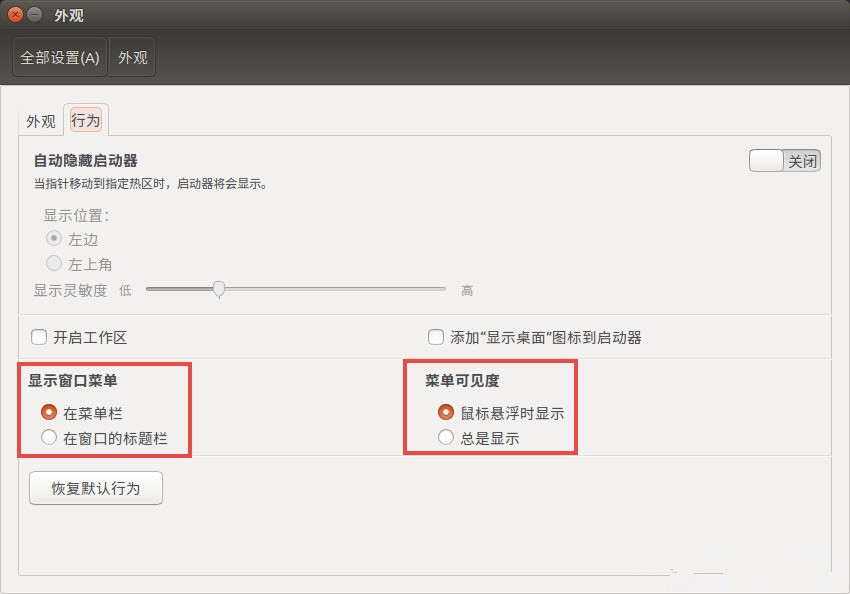Close the 外观 settings window
850x594 pixels.
tap(15, 15)
